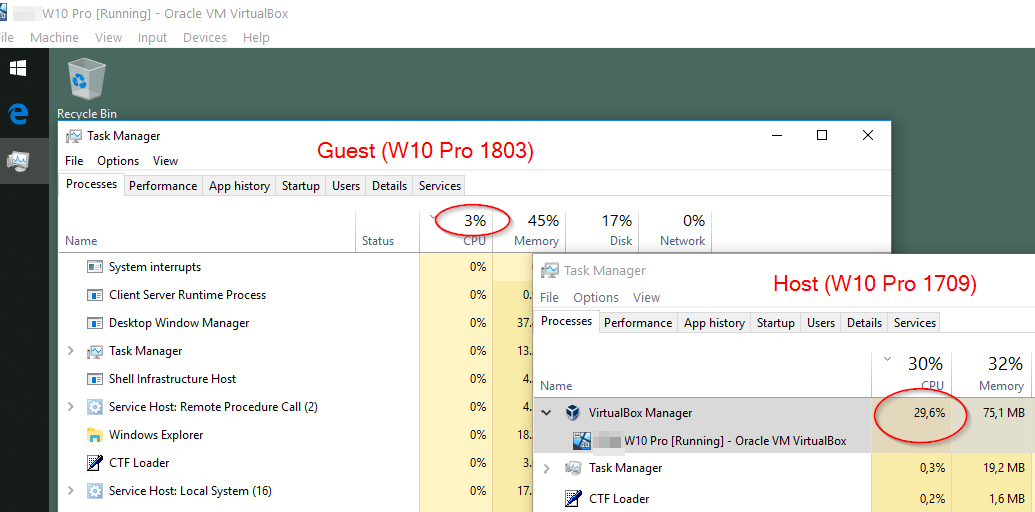The height and width of the screenshot is (512, 1035).
Task: Sort host processes by Memory column
Action: (x=993, y=374)
